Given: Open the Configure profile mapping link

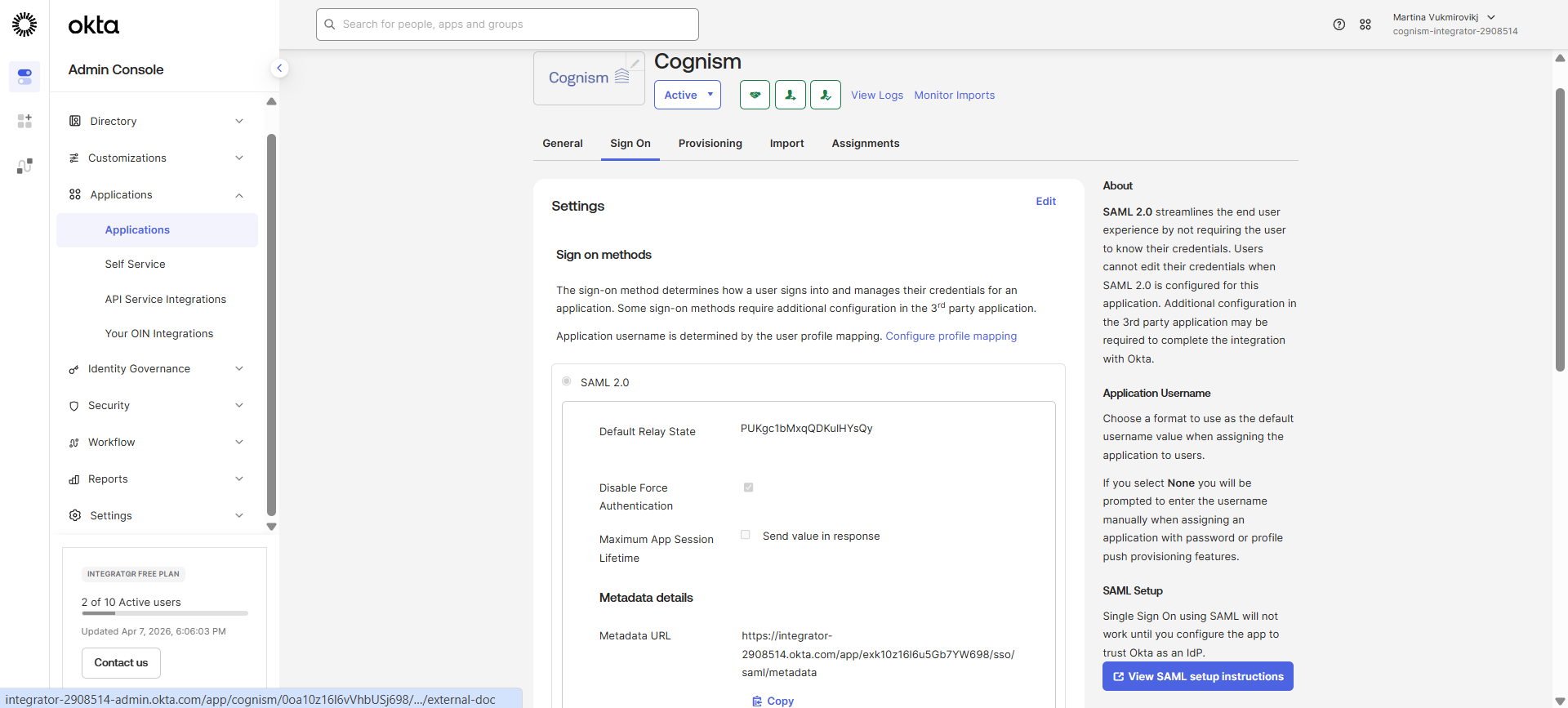Looking at the screenshot, I should point(951,336).
